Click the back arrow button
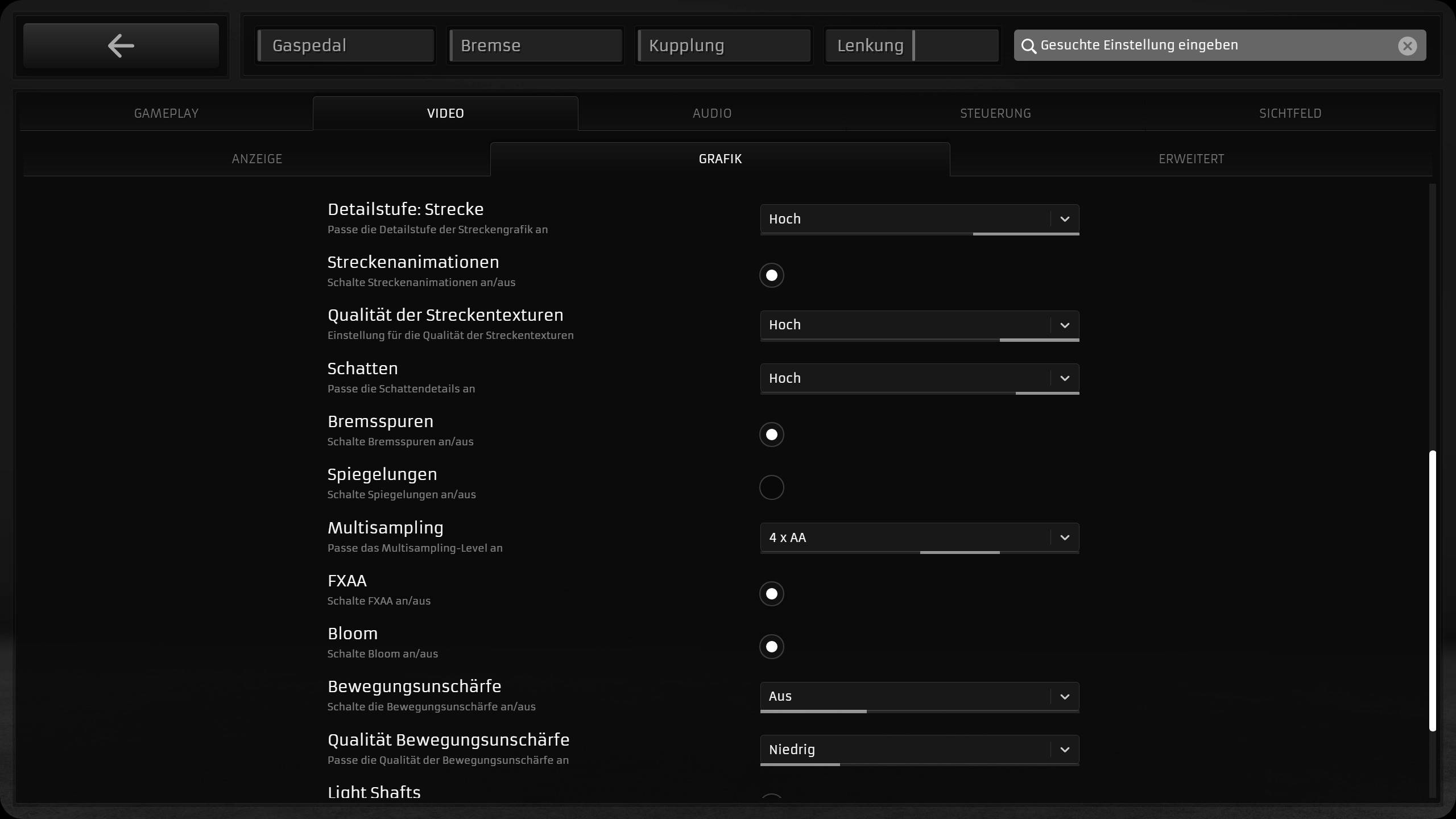The width and height of the screenshot is (1456, 819). 121,45
